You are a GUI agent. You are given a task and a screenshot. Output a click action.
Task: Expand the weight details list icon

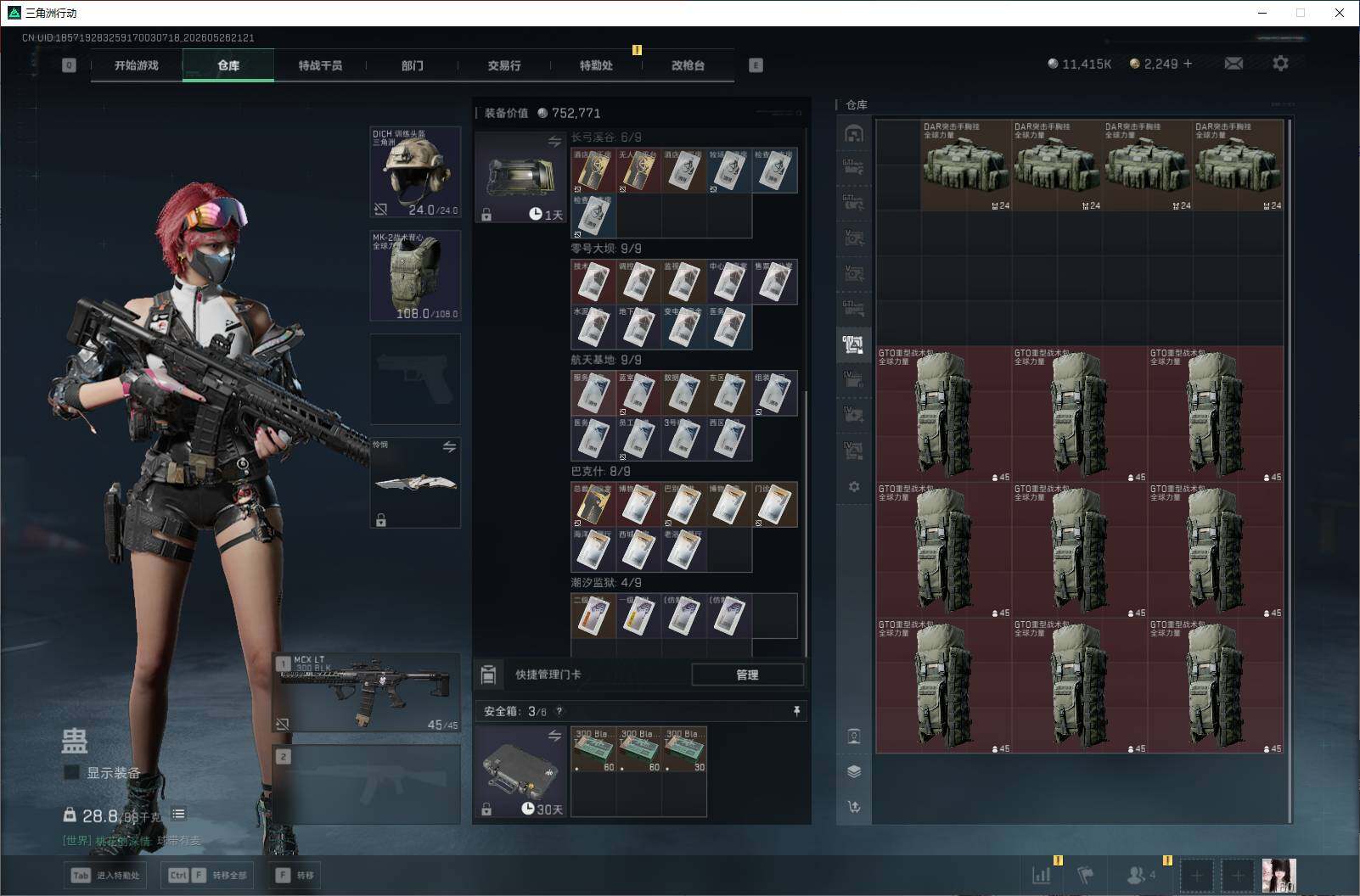point(178,814)
